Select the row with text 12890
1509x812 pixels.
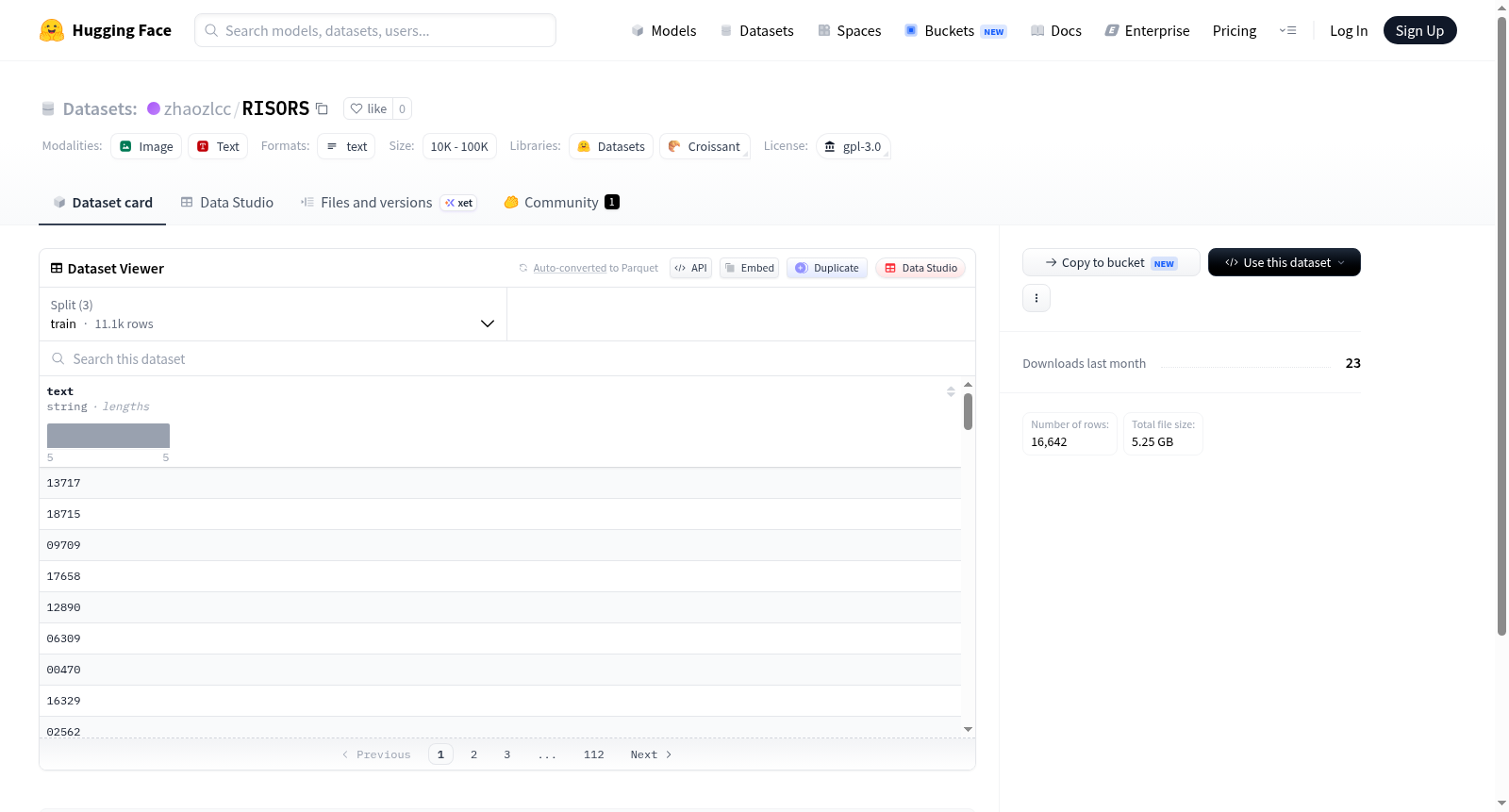pyautogui.click(x=500, y=607)
